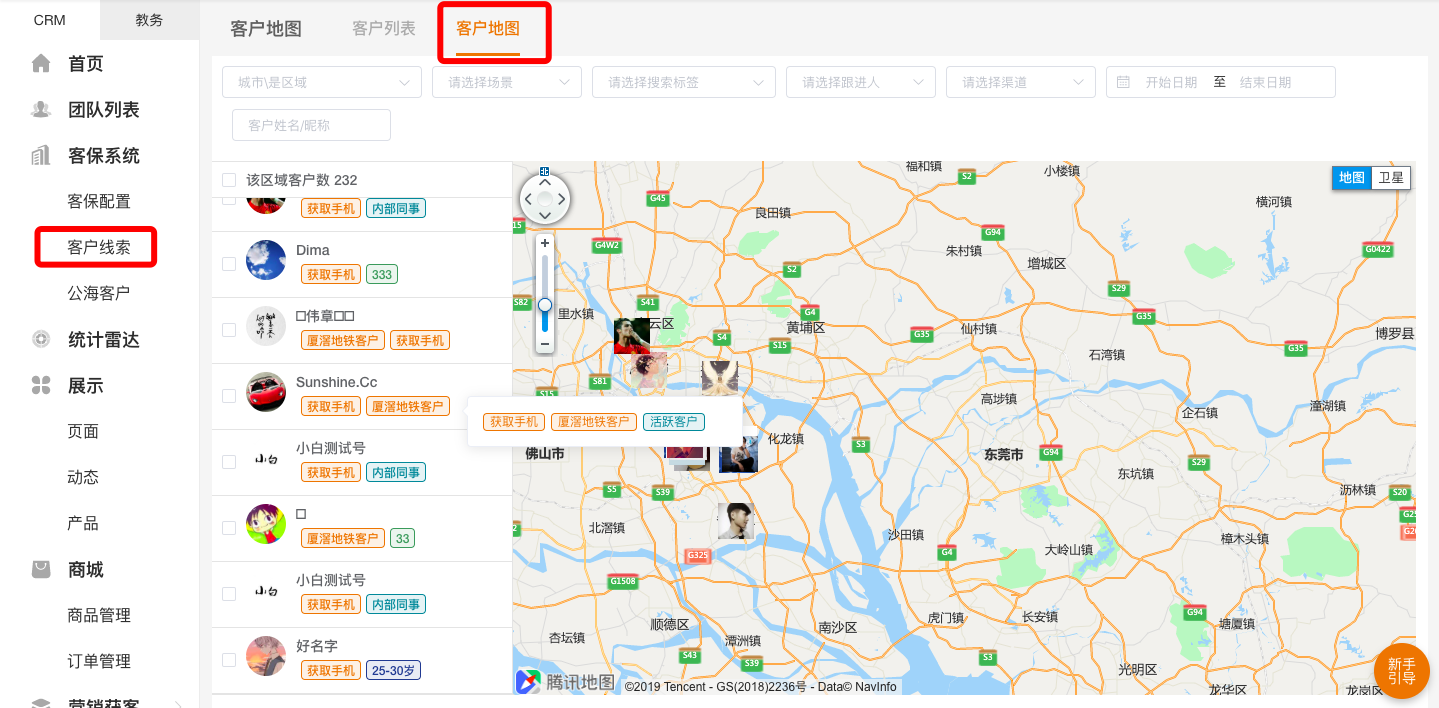Expand the 请选择场景 dropdown
Image resolution: width=1439 pixels, height=708 pixels.
pyautogui.click(x=506, y=82)
